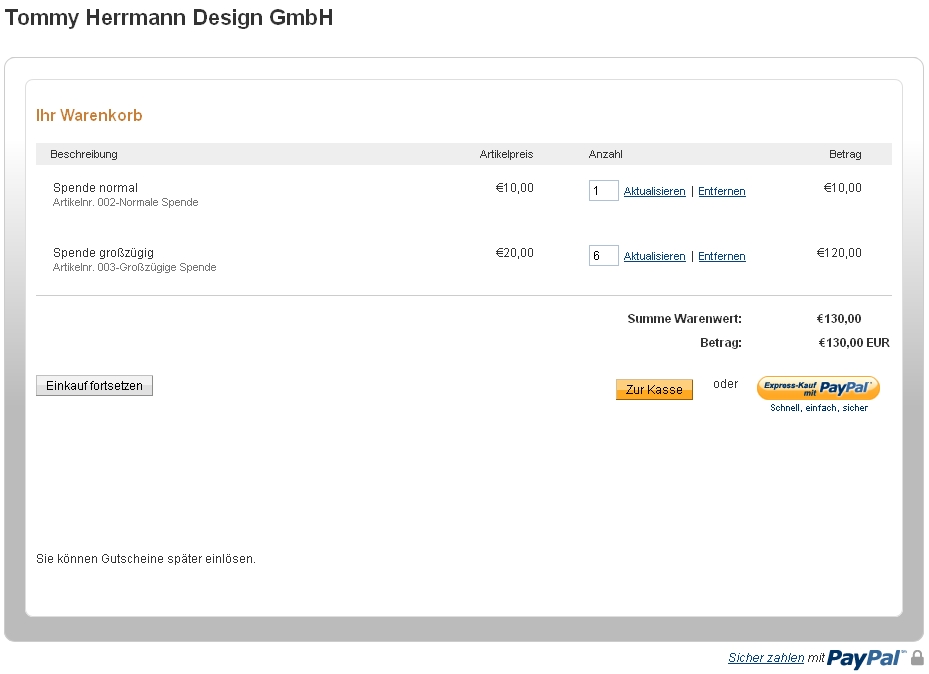
Task: Click the Beschreibung column header
Action: (84, 154)
